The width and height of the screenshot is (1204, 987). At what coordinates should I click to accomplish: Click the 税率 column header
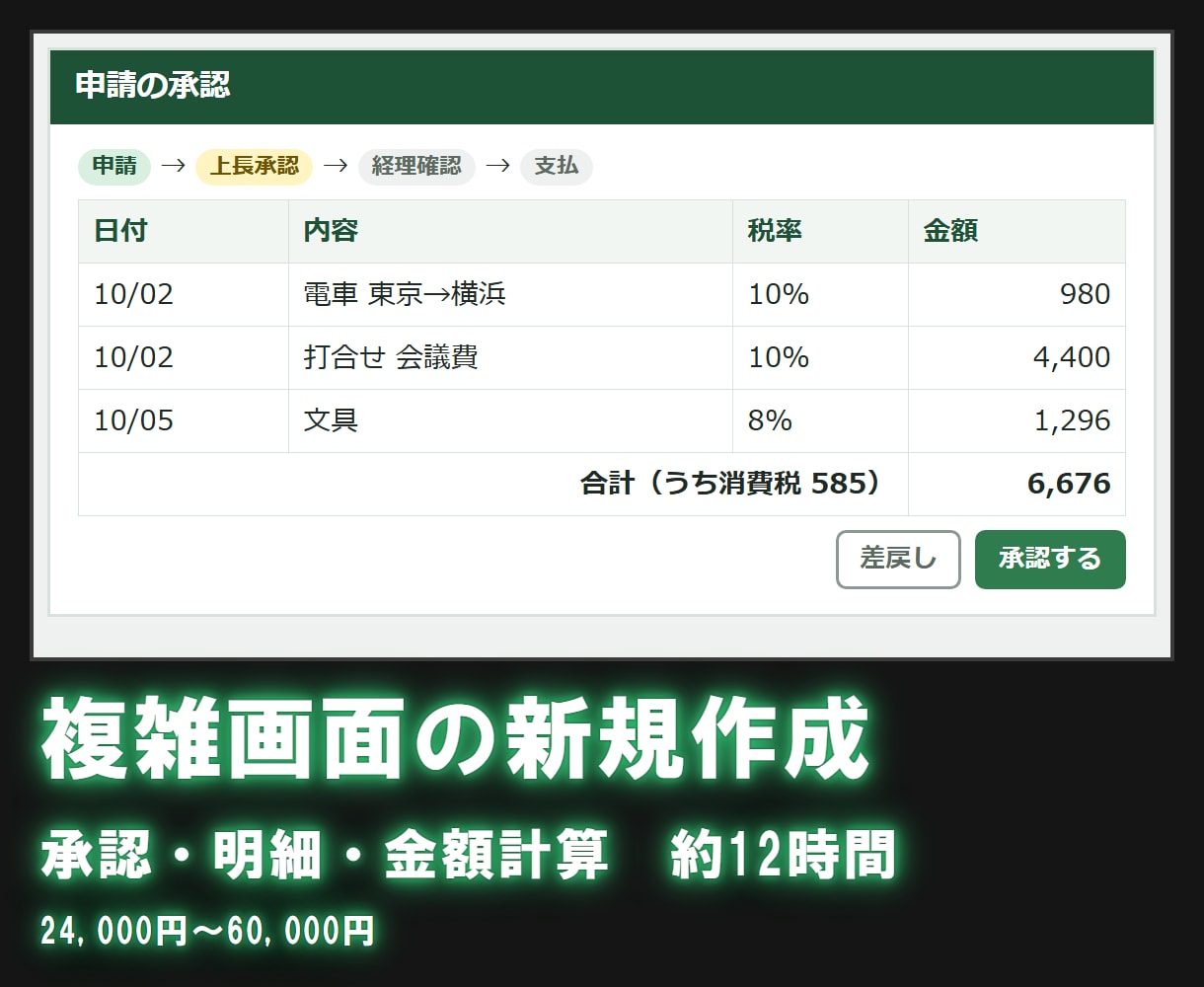click(x=820, y=231)
